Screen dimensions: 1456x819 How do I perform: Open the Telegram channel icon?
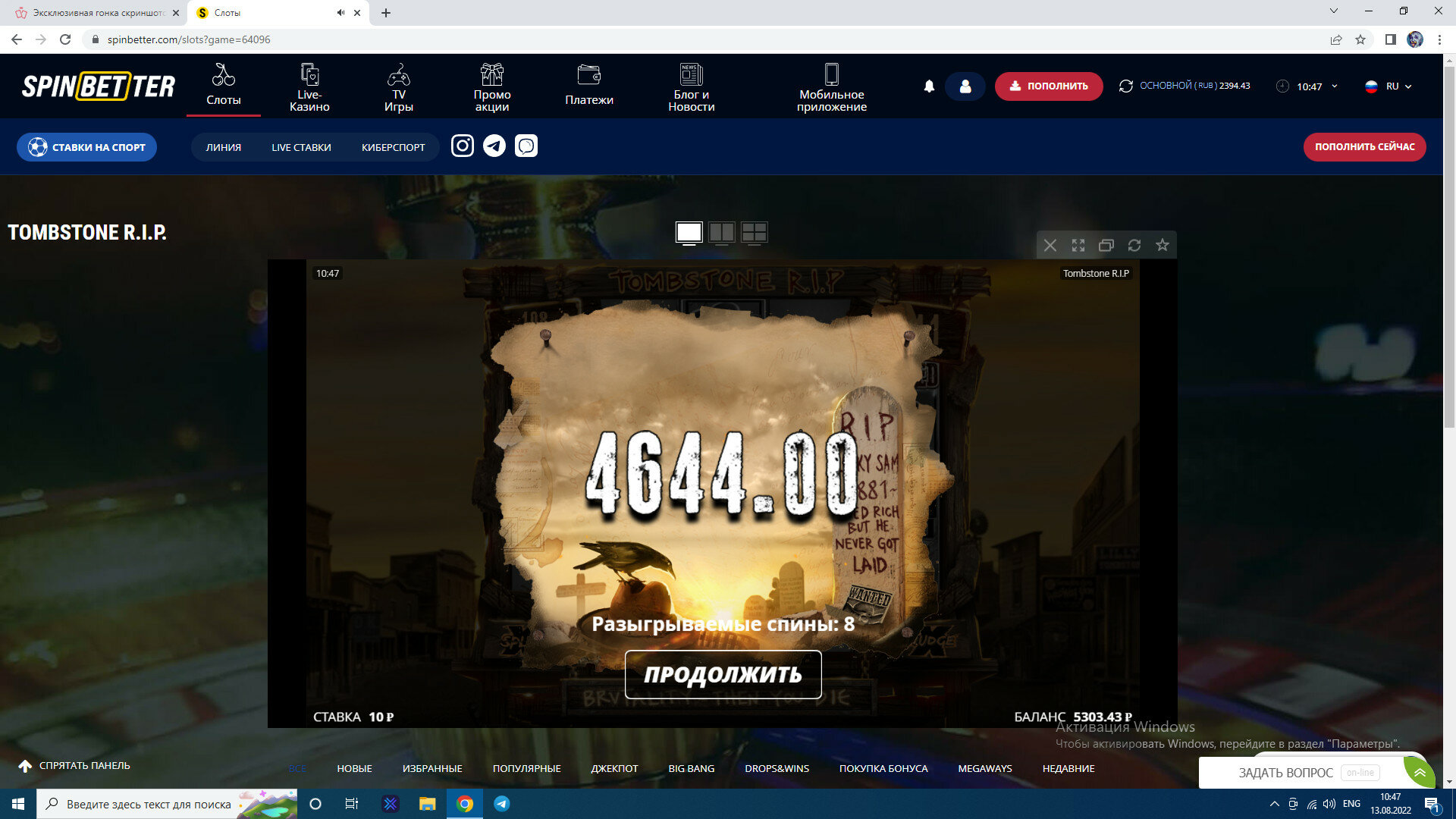[x=494, y=146]
